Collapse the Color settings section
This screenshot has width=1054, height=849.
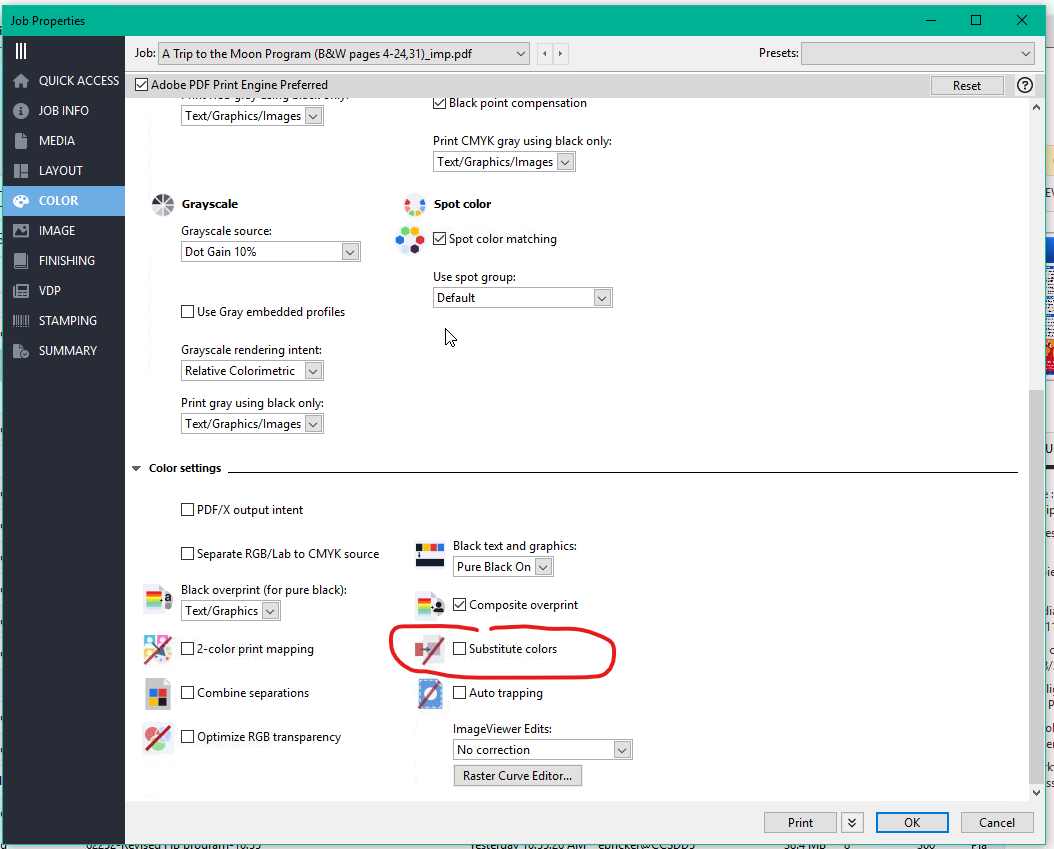136,469
